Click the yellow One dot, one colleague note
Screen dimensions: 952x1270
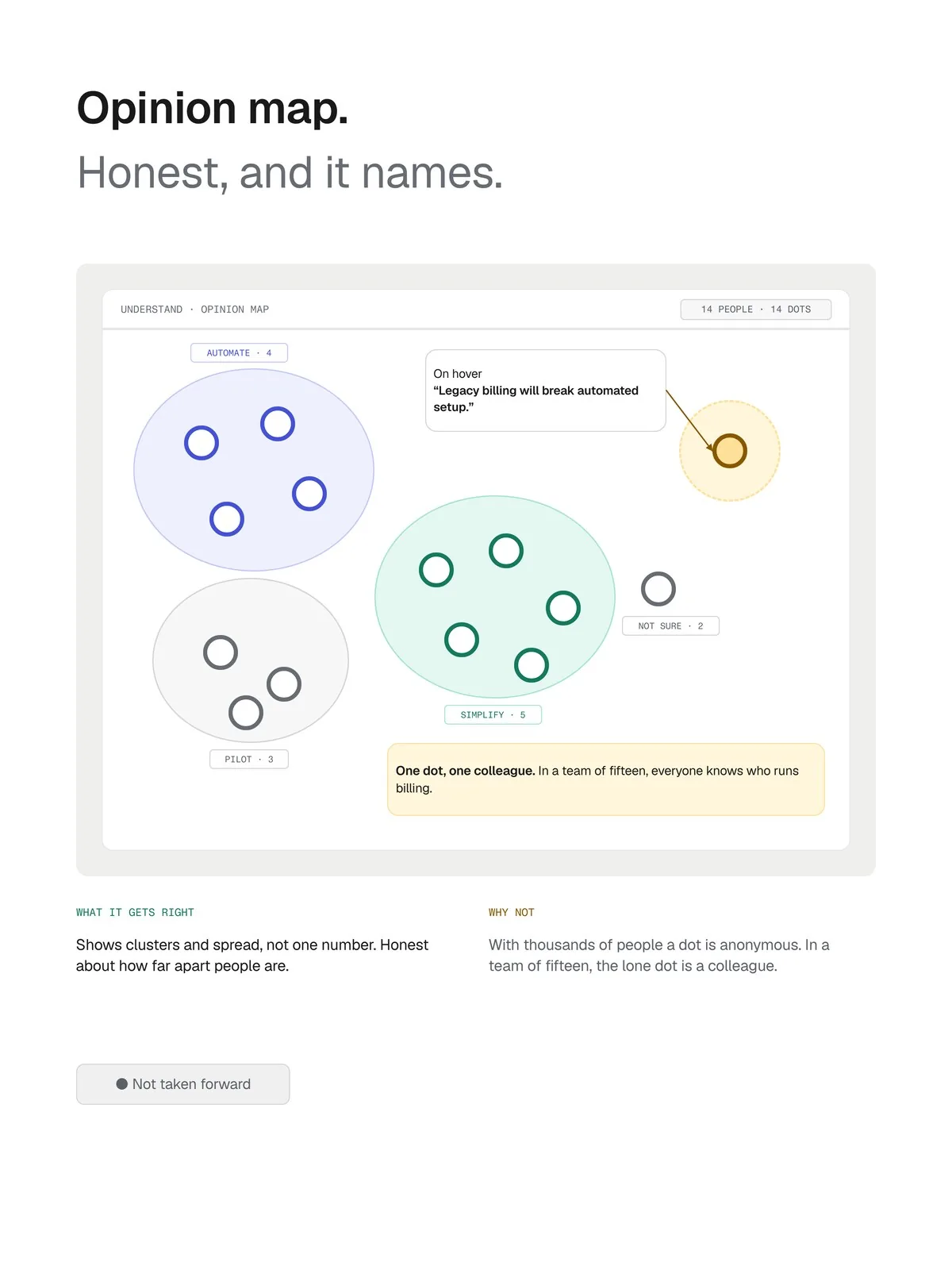click(606, 779)
